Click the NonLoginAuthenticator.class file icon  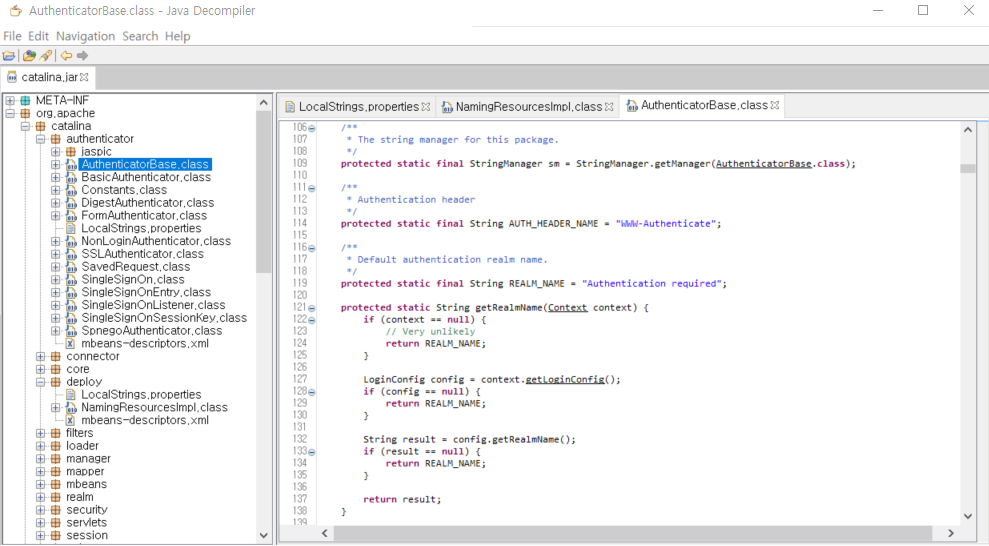coord(71,241)
